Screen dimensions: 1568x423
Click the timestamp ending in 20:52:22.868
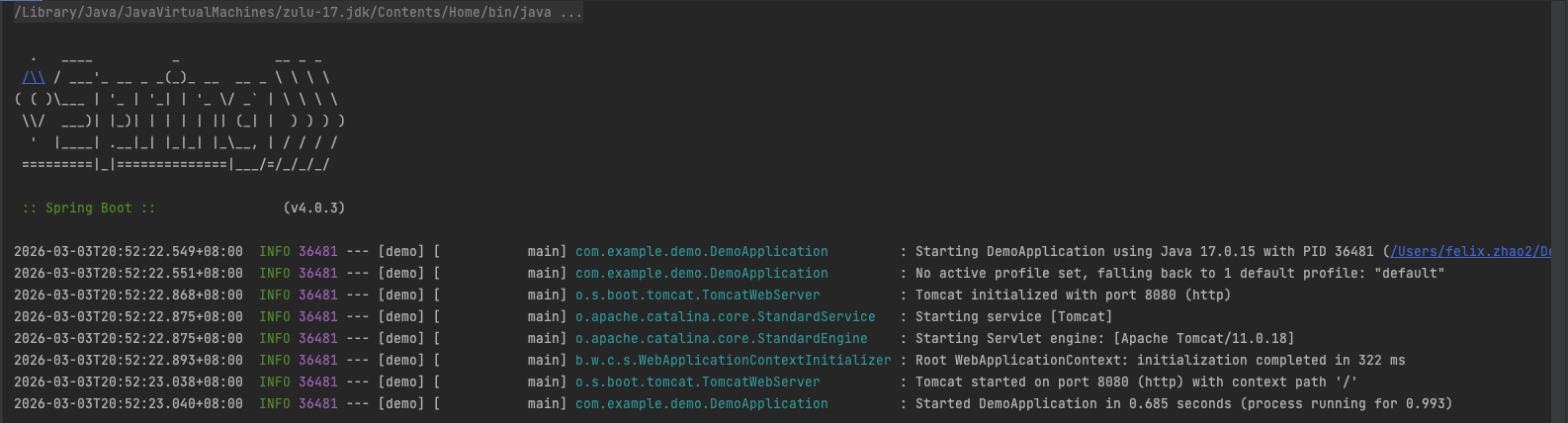[x=128, y=296]
